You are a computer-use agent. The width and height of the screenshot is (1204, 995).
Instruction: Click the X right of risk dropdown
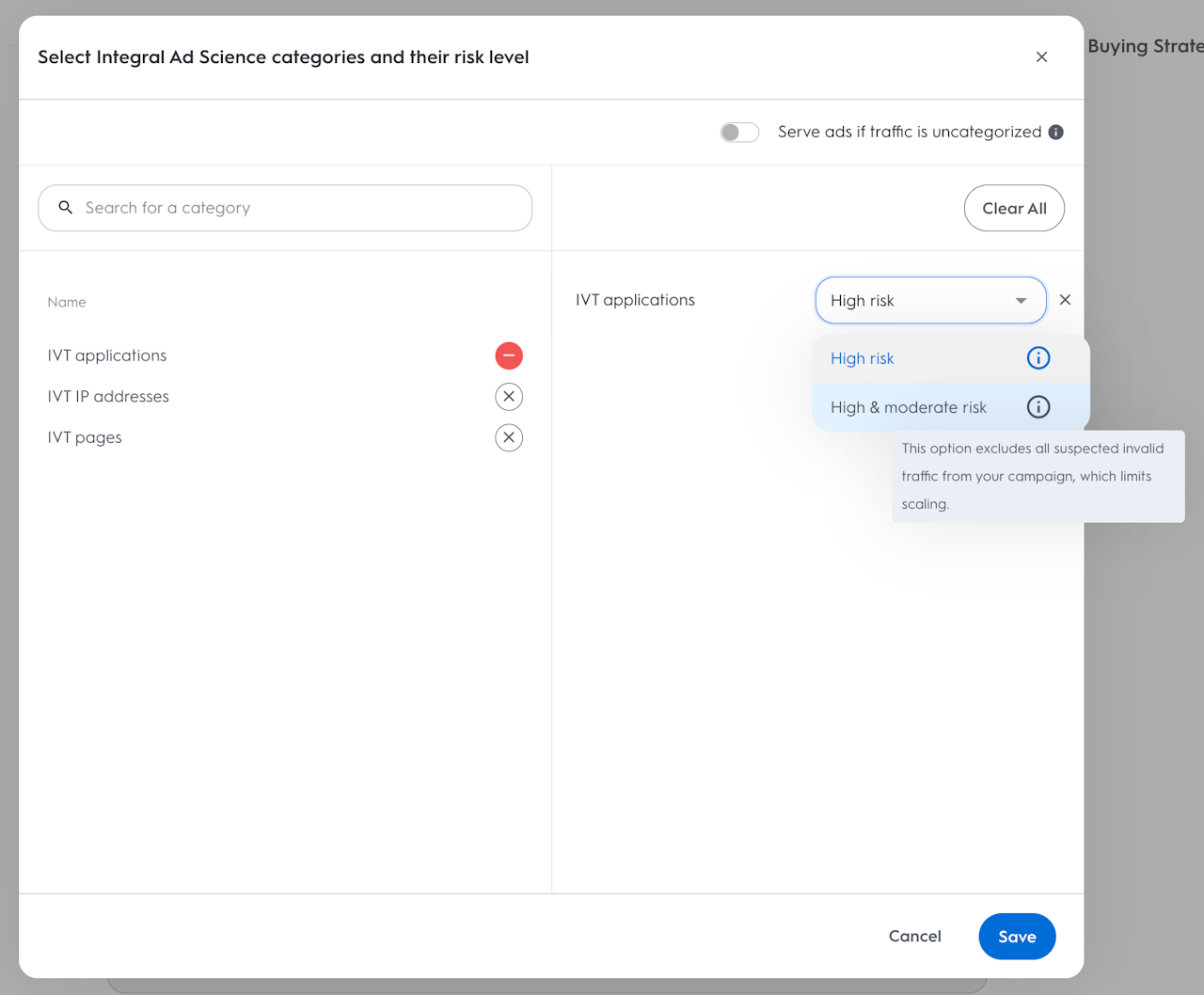(x=1065, y=300)
